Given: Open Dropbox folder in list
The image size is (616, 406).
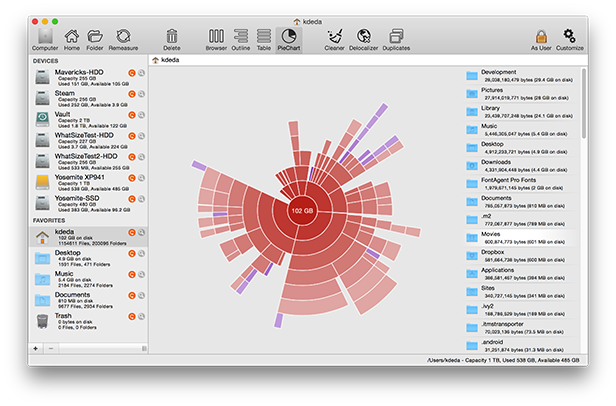Looking at the screenshot, I should [521, 256].
